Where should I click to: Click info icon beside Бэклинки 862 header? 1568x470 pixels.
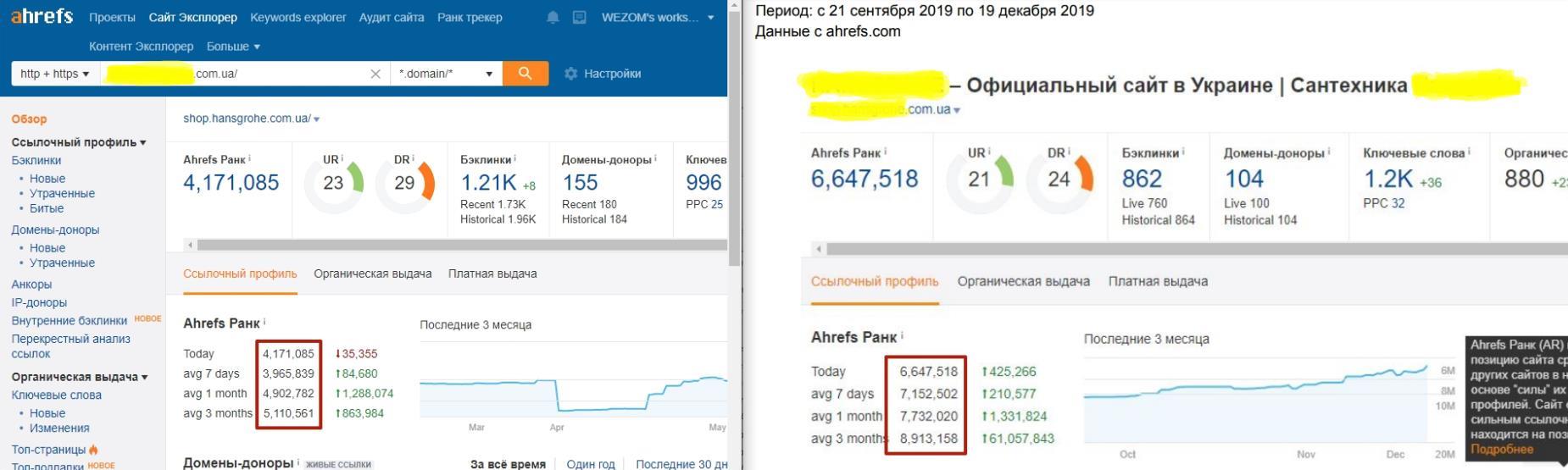[1184, 152]
